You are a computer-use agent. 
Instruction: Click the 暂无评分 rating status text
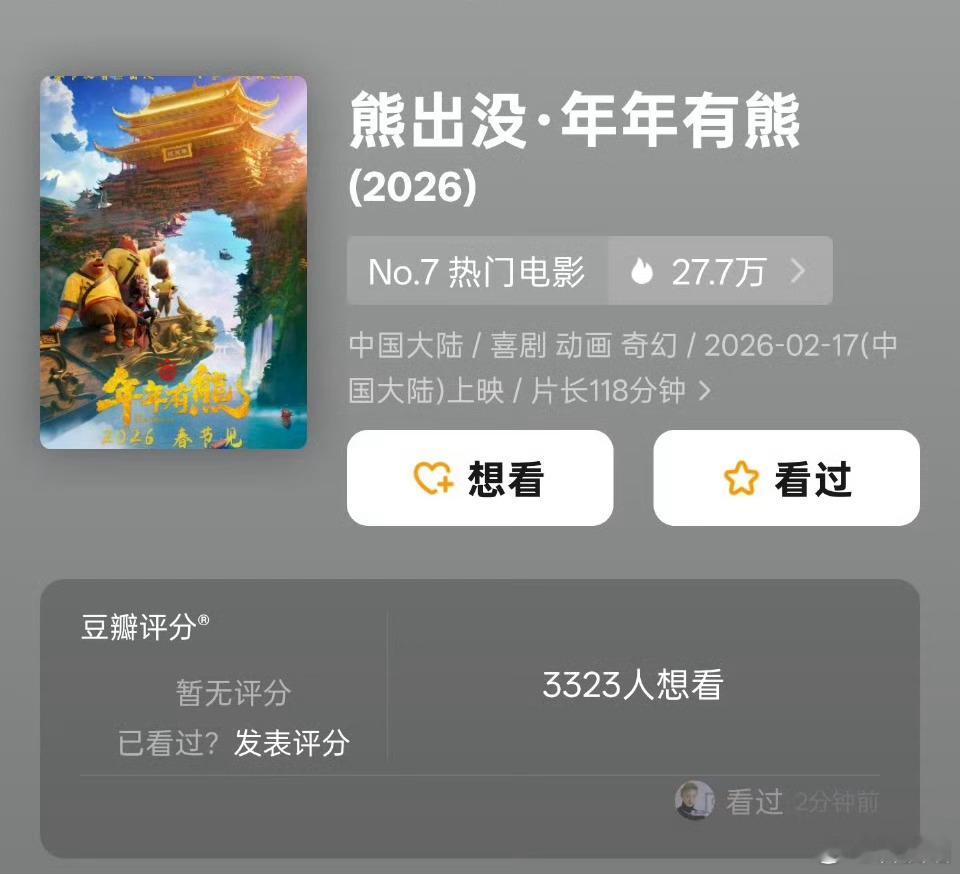233,693
